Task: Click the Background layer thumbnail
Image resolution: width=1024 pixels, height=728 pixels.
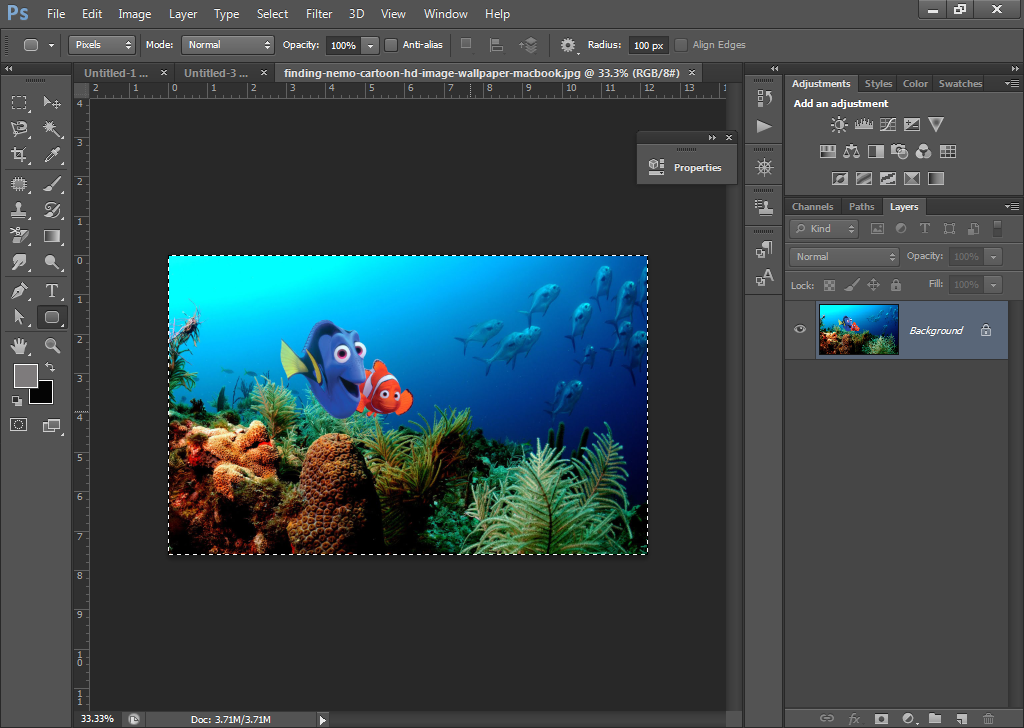Action: click(x=858, y=329)
